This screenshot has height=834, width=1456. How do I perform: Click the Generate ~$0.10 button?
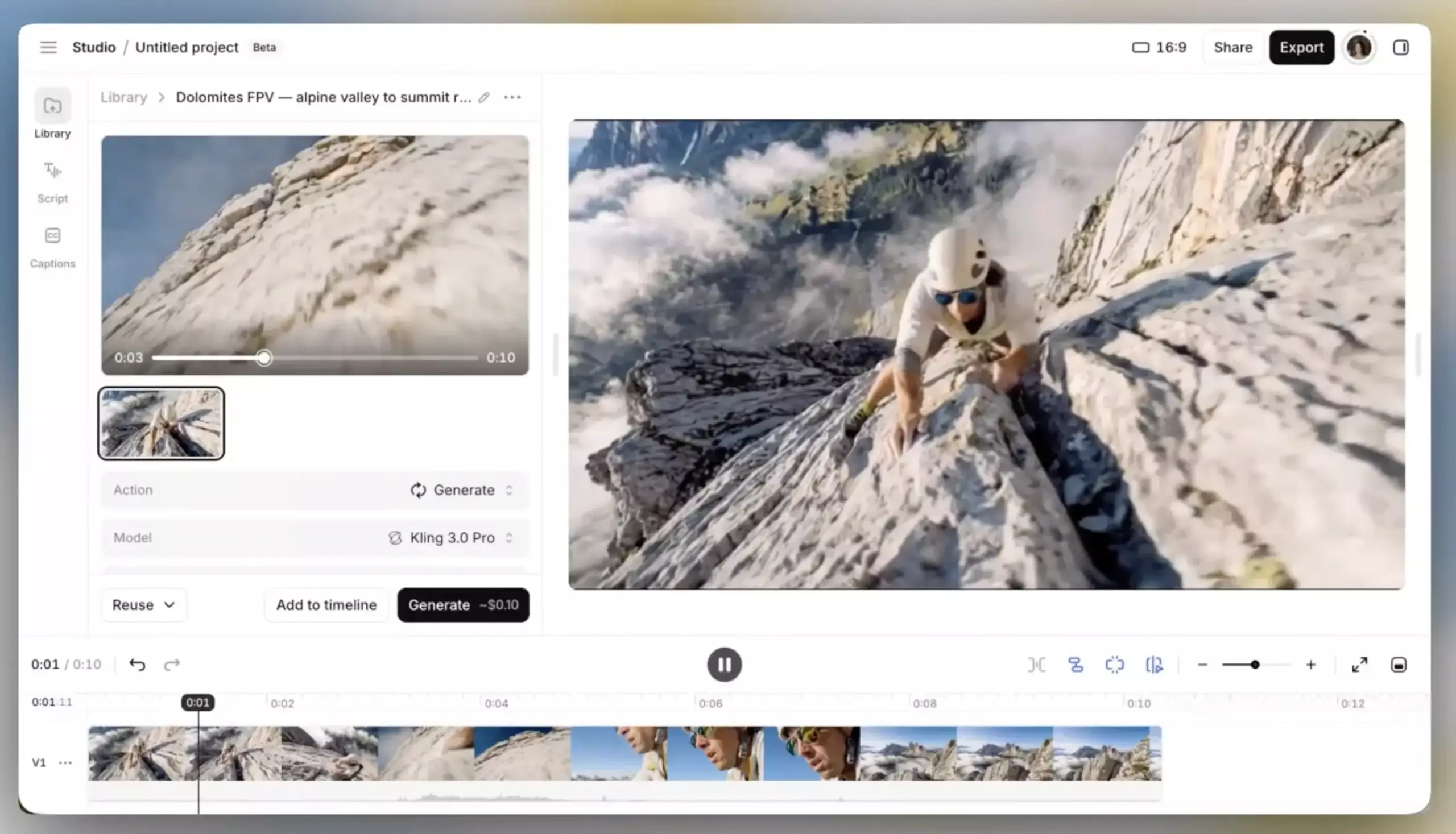click(463, 605)
